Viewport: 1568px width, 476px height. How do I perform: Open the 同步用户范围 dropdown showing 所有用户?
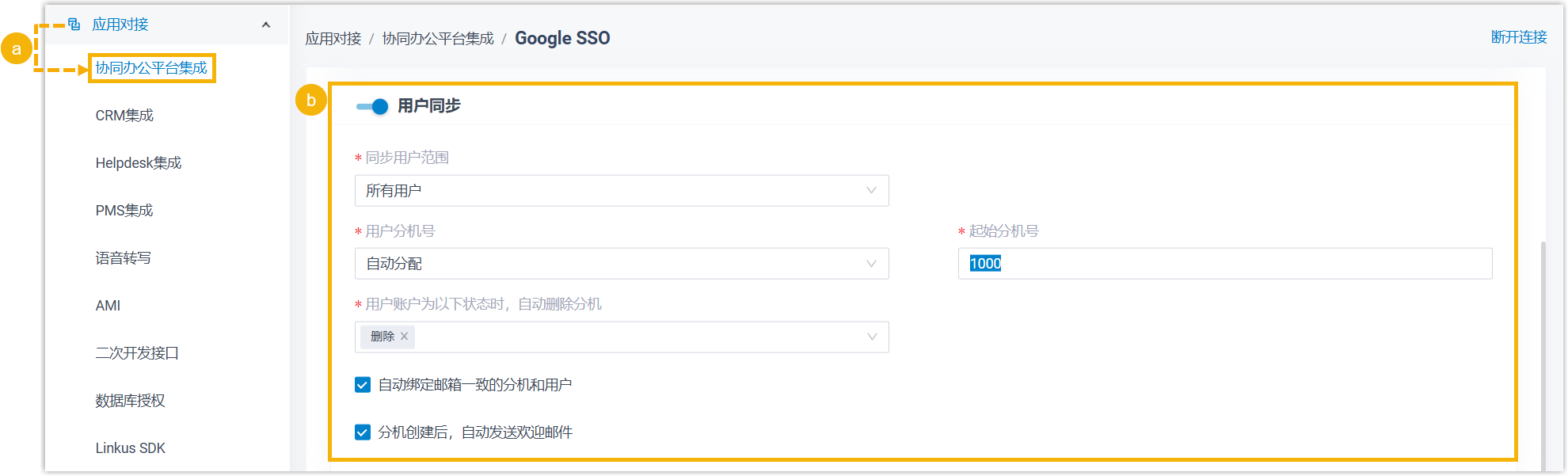point(621,191)
